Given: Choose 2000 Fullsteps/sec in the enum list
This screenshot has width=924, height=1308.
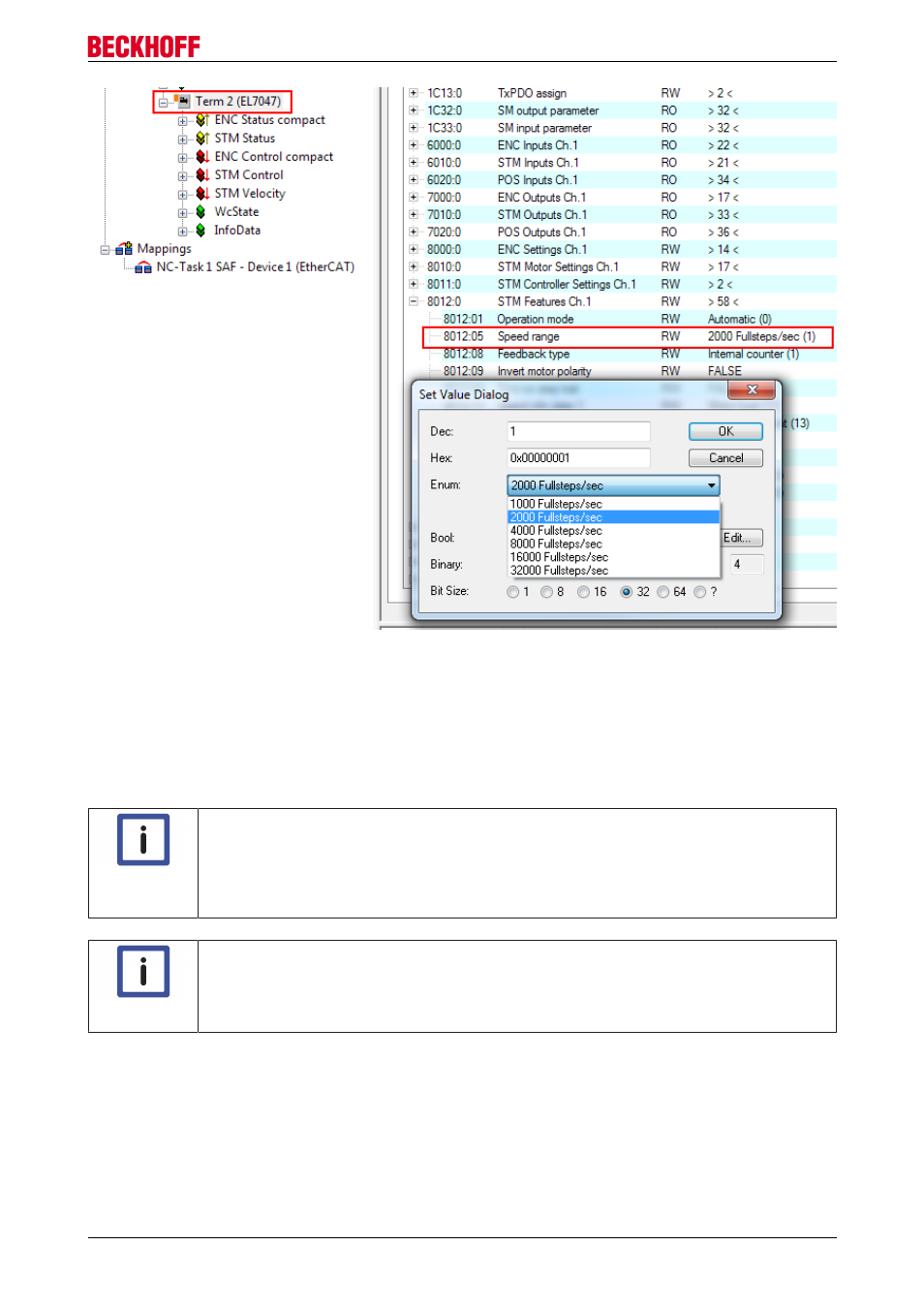Looking at the screenshot, I should [x=613, y=517].
